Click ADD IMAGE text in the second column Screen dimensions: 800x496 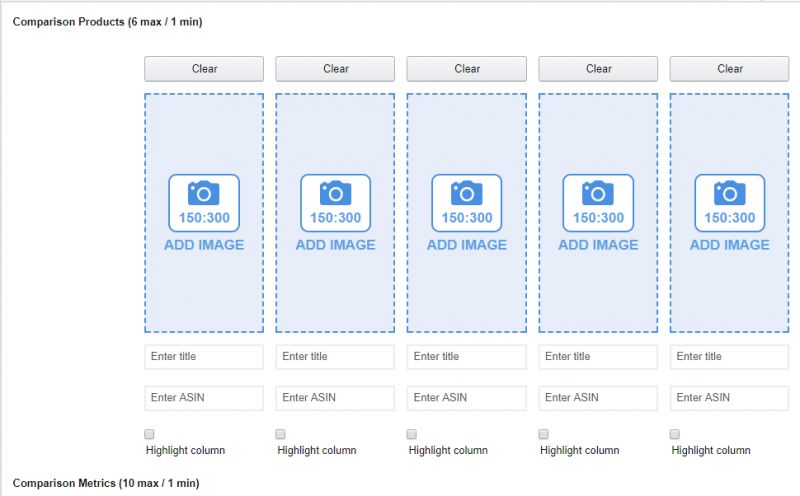point(335,245)
